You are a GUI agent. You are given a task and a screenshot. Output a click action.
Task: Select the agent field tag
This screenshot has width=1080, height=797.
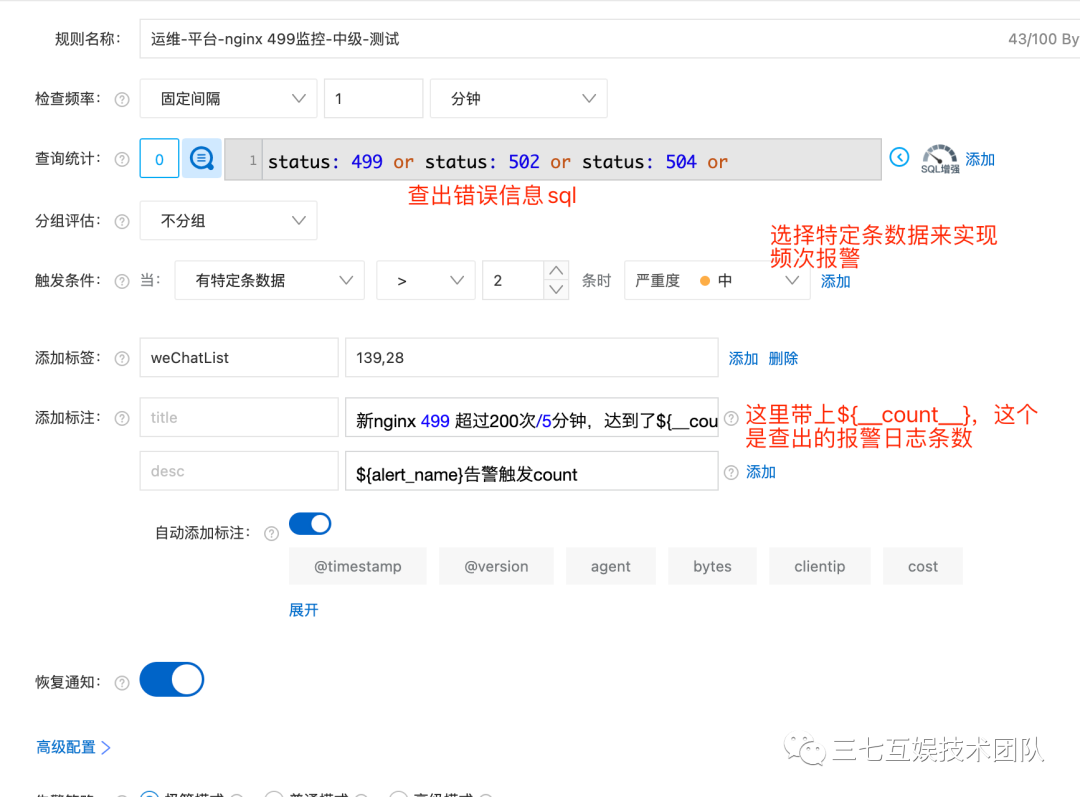tap(610, 566)
